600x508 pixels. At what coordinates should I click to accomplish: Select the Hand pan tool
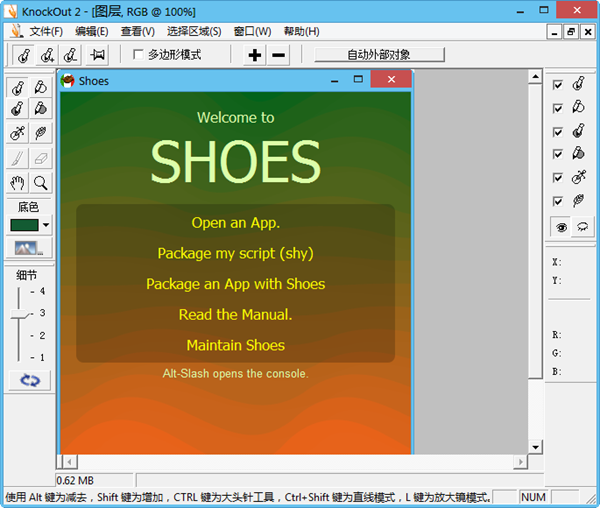click(x=18, y=183)
